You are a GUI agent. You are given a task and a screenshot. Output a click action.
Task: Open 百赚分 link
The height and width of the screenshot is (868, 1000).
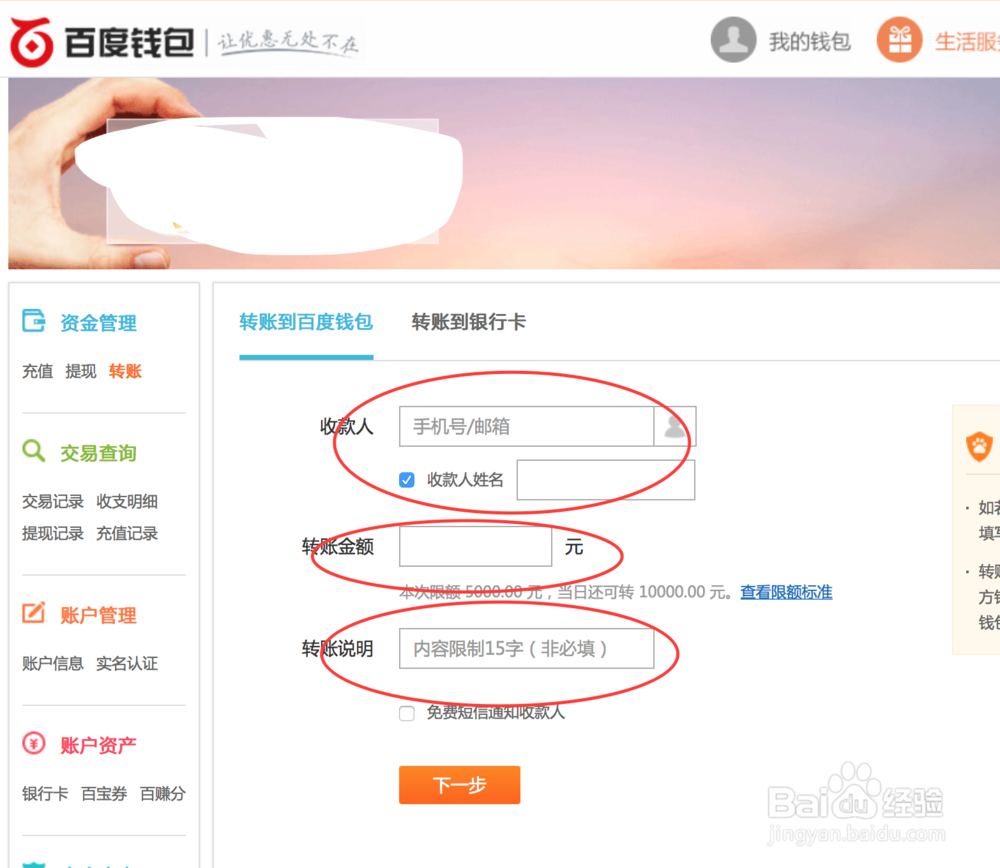163,793
